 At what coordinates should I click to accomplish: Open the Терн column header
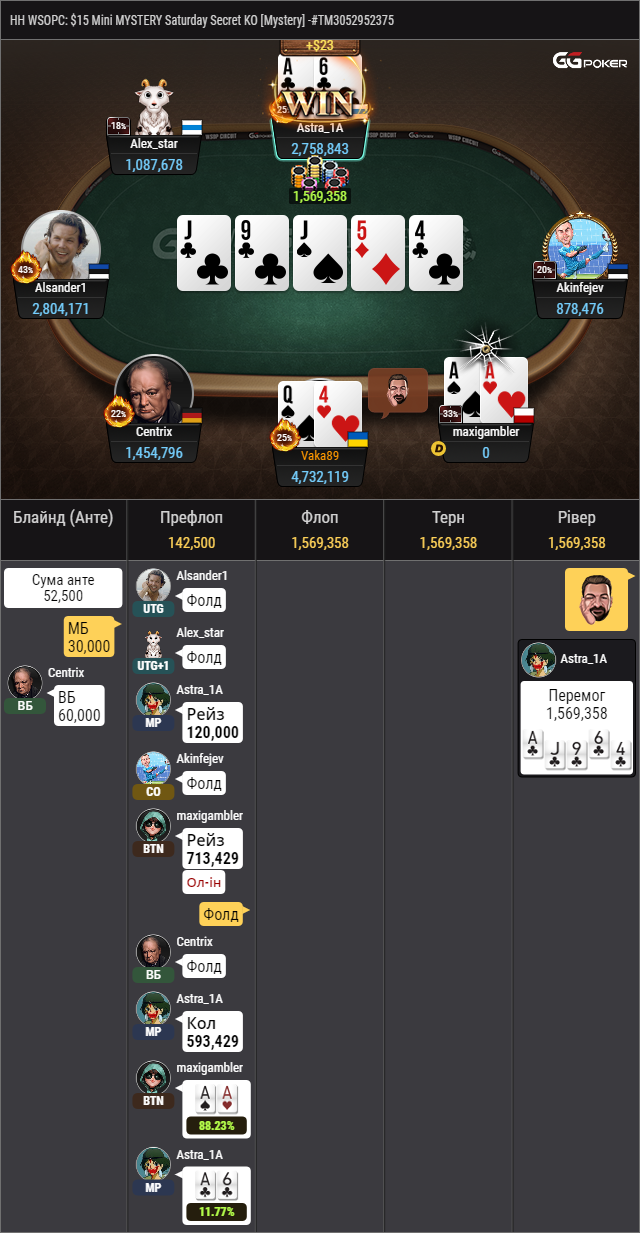[x=448, y=530]
